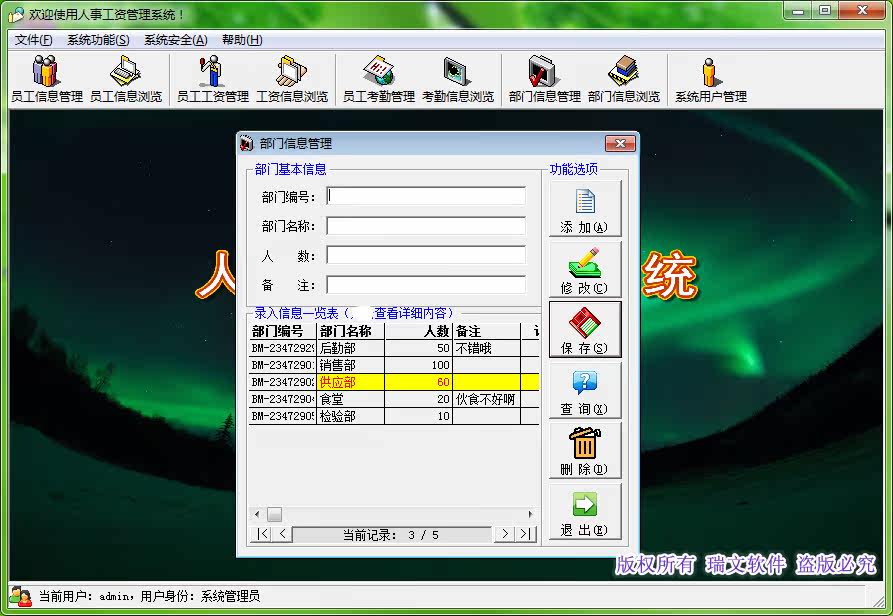Click 修改(C) to modify the record

pyautogui.click(x=585, y=269)
